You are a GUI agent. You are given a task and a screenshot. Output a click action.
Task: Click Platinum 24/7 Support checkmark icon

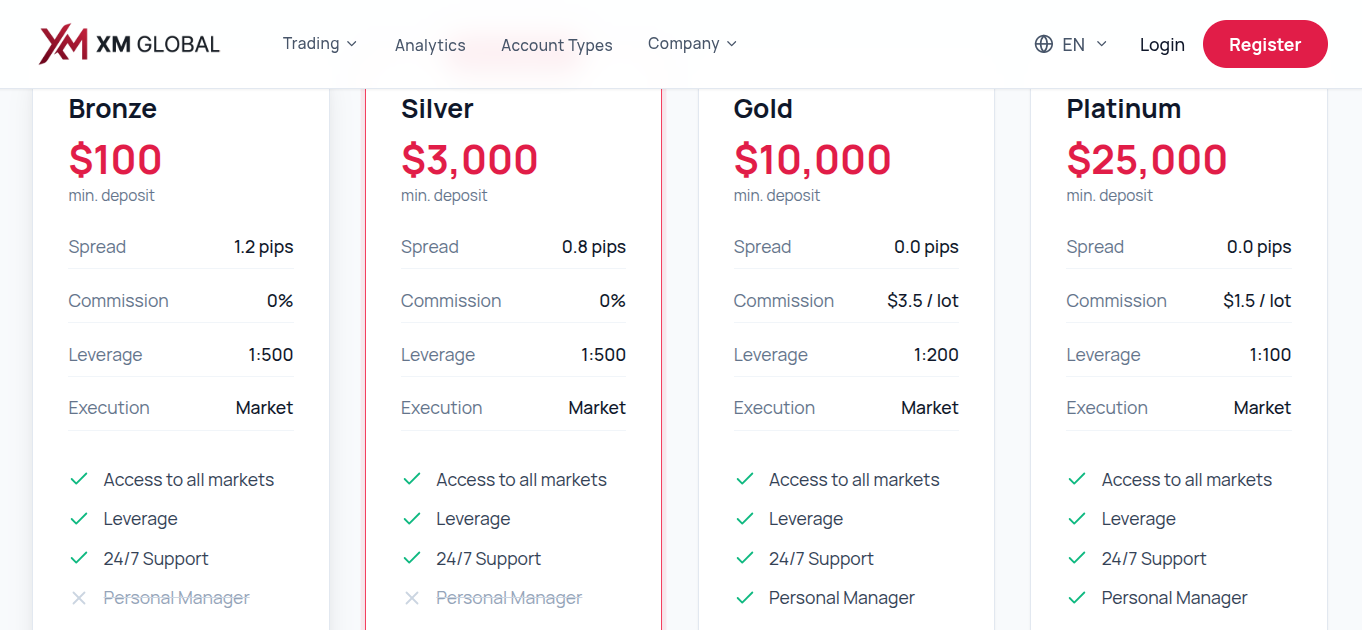click(1077, 558)
